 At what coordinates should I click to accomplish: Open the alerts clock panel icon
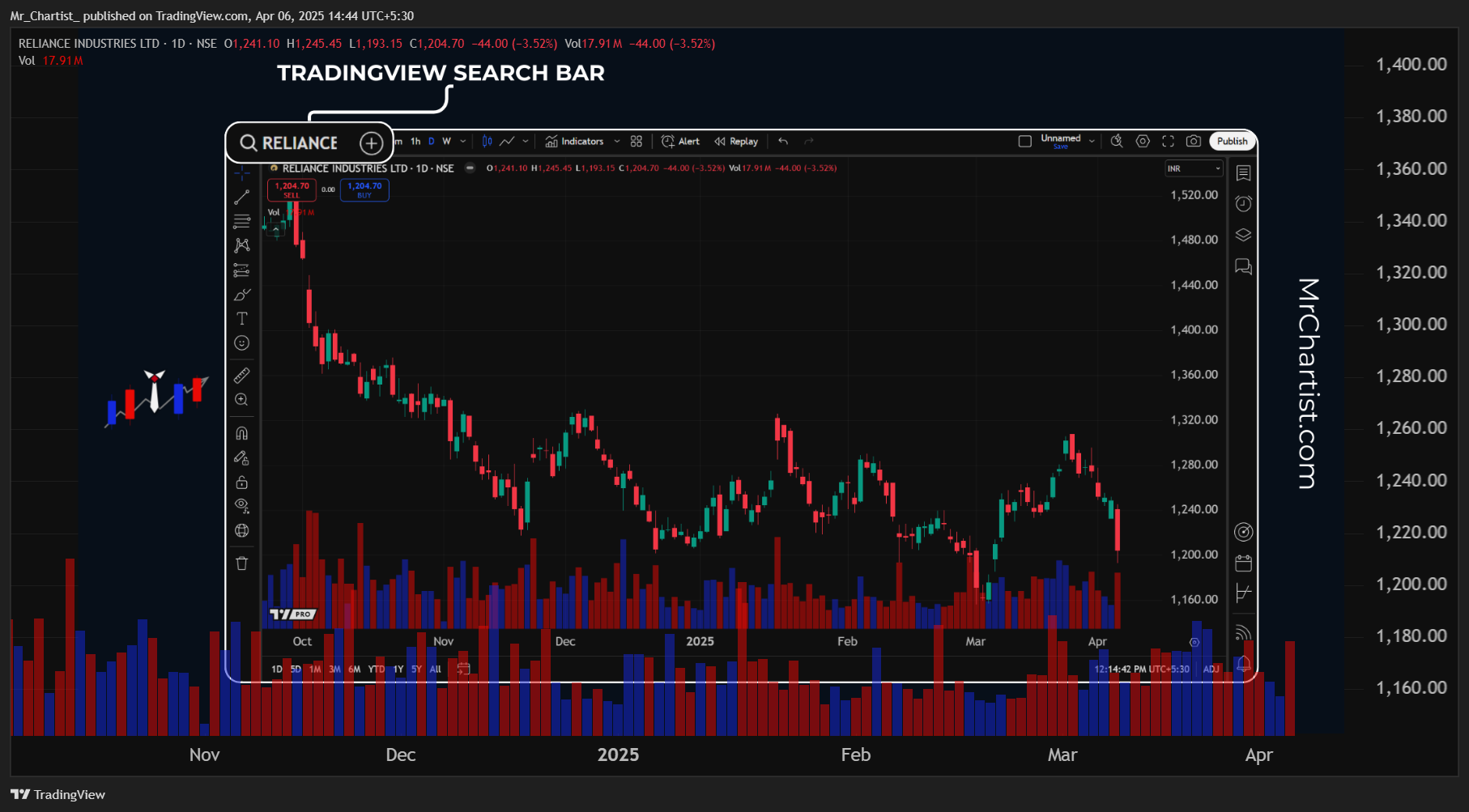click(x=1243, y=204)
